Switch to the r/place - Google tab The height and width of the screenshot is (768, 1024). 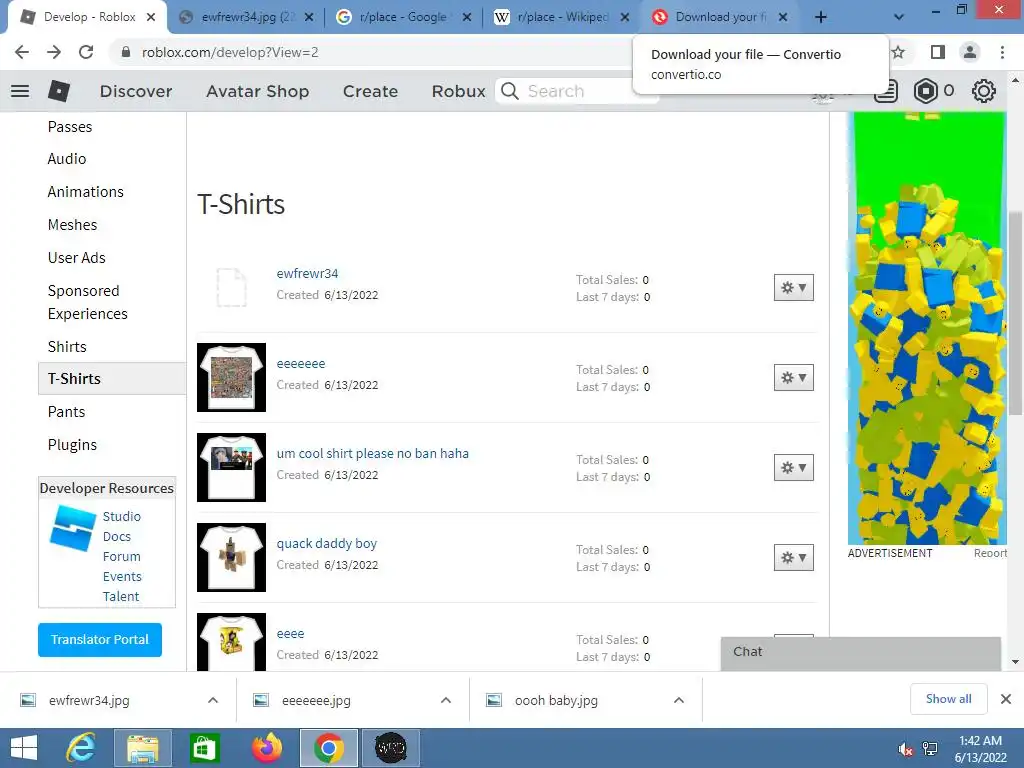[x=404, y=18]
